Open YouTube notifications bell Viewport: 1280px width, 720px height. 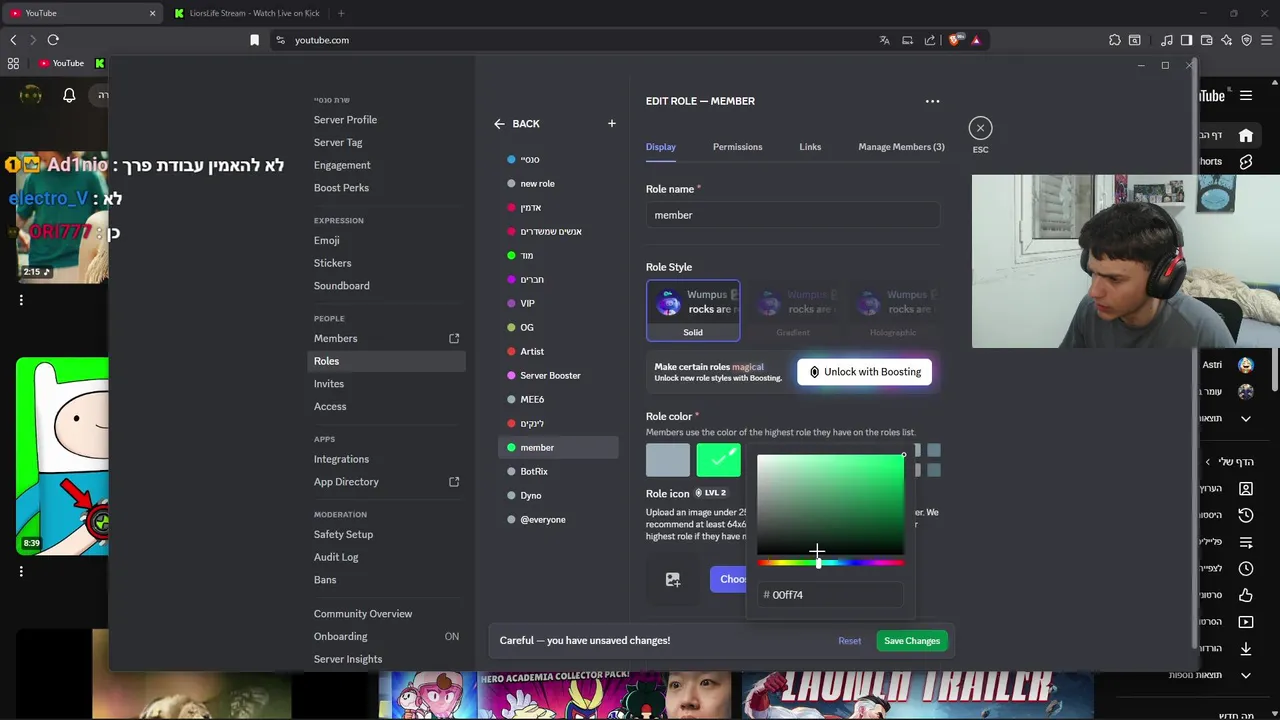[x=69, y=95]
